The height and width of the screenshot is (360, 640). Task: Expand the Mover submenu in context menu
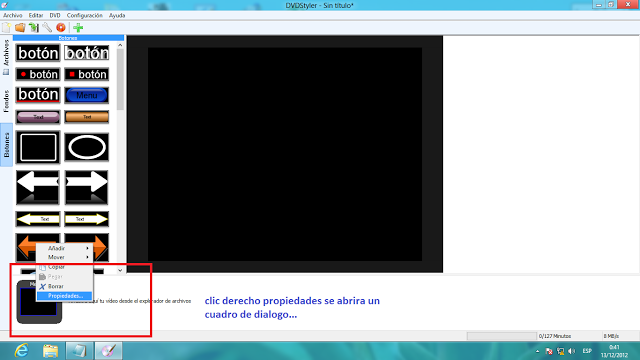pyautogui.click(x=64, y=257)
